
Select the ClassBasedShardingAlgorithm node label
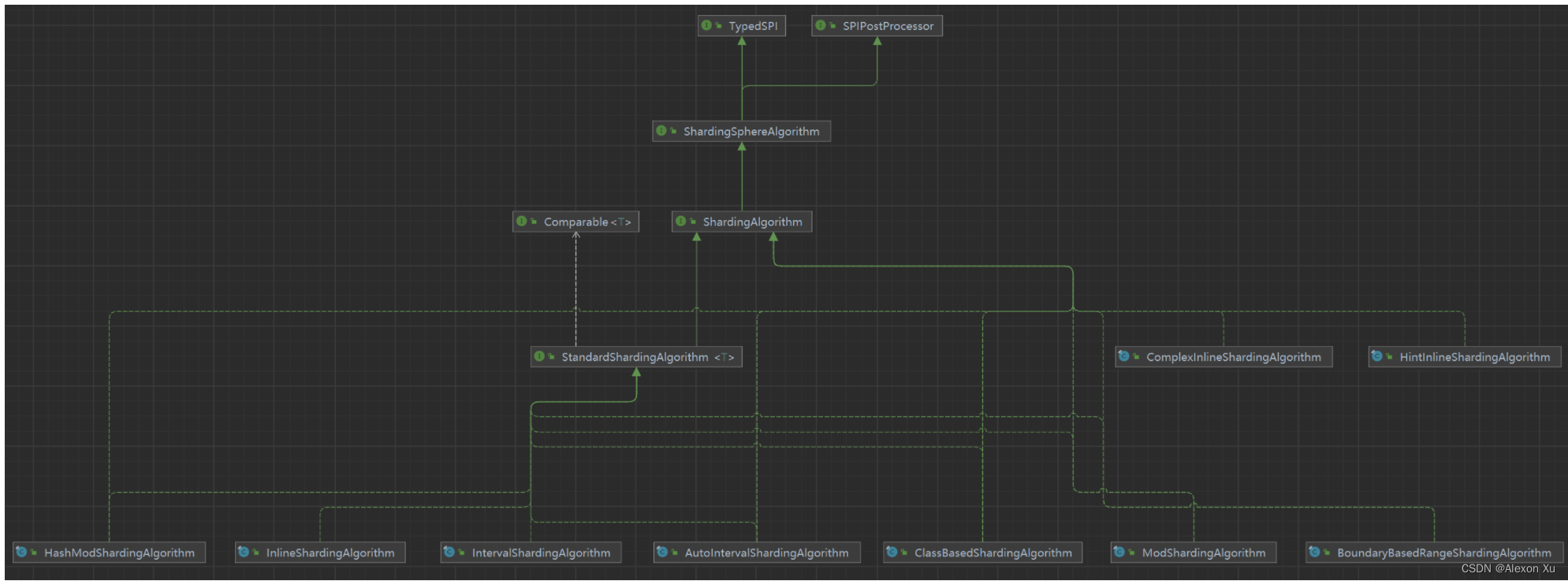[x=993, y=553]
